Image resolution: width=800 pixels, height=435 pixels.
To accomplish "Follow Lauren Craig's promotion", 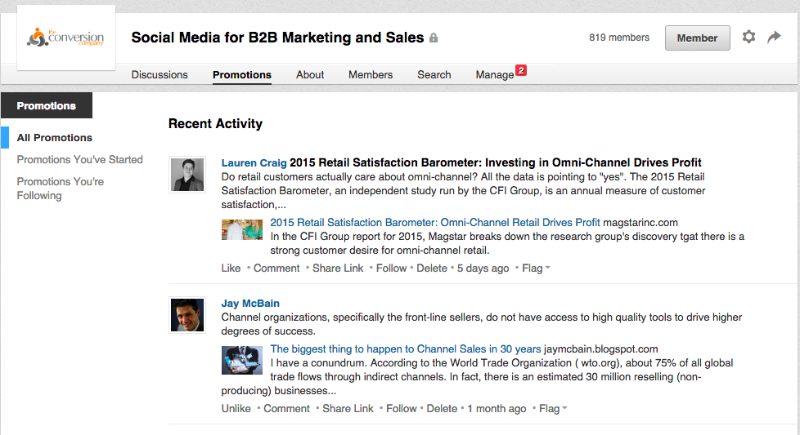I will [x=391, y=268].
